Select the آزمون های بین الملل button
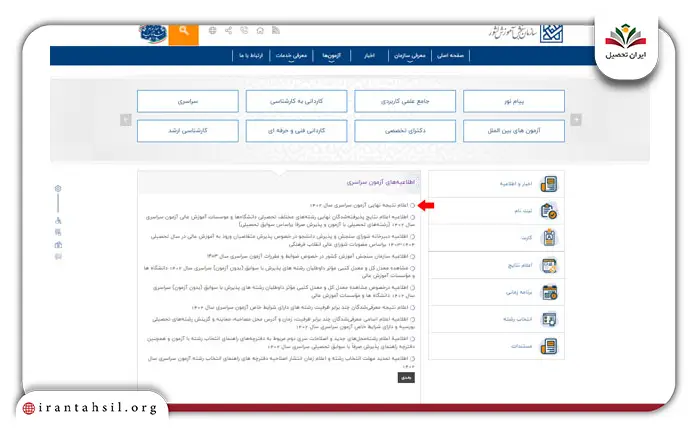Screen dimensions: 700x430 tap(514, 131)
